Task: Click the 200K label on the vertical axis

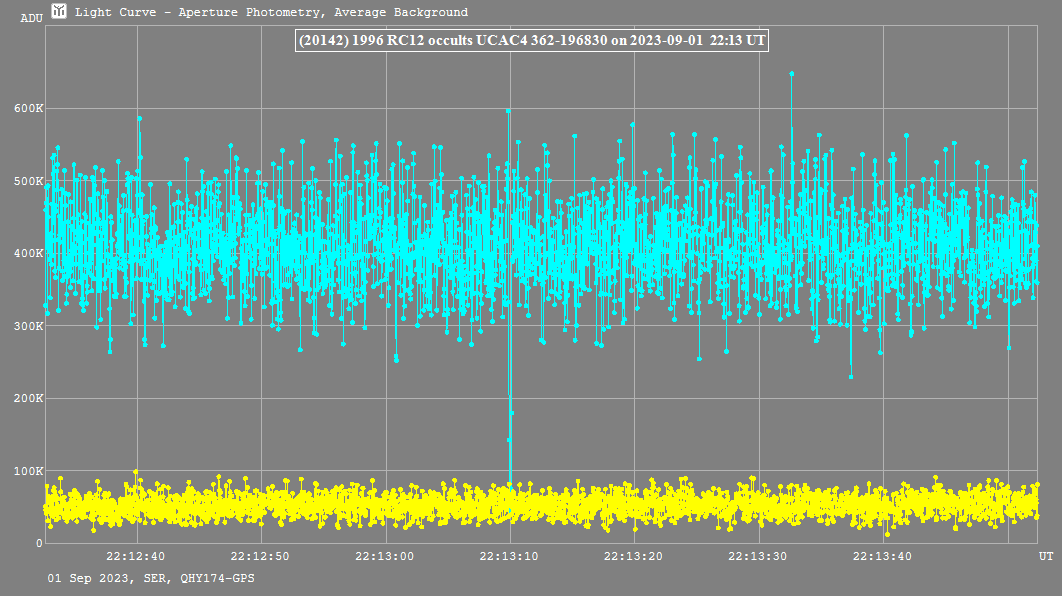Action: point(27,399)
